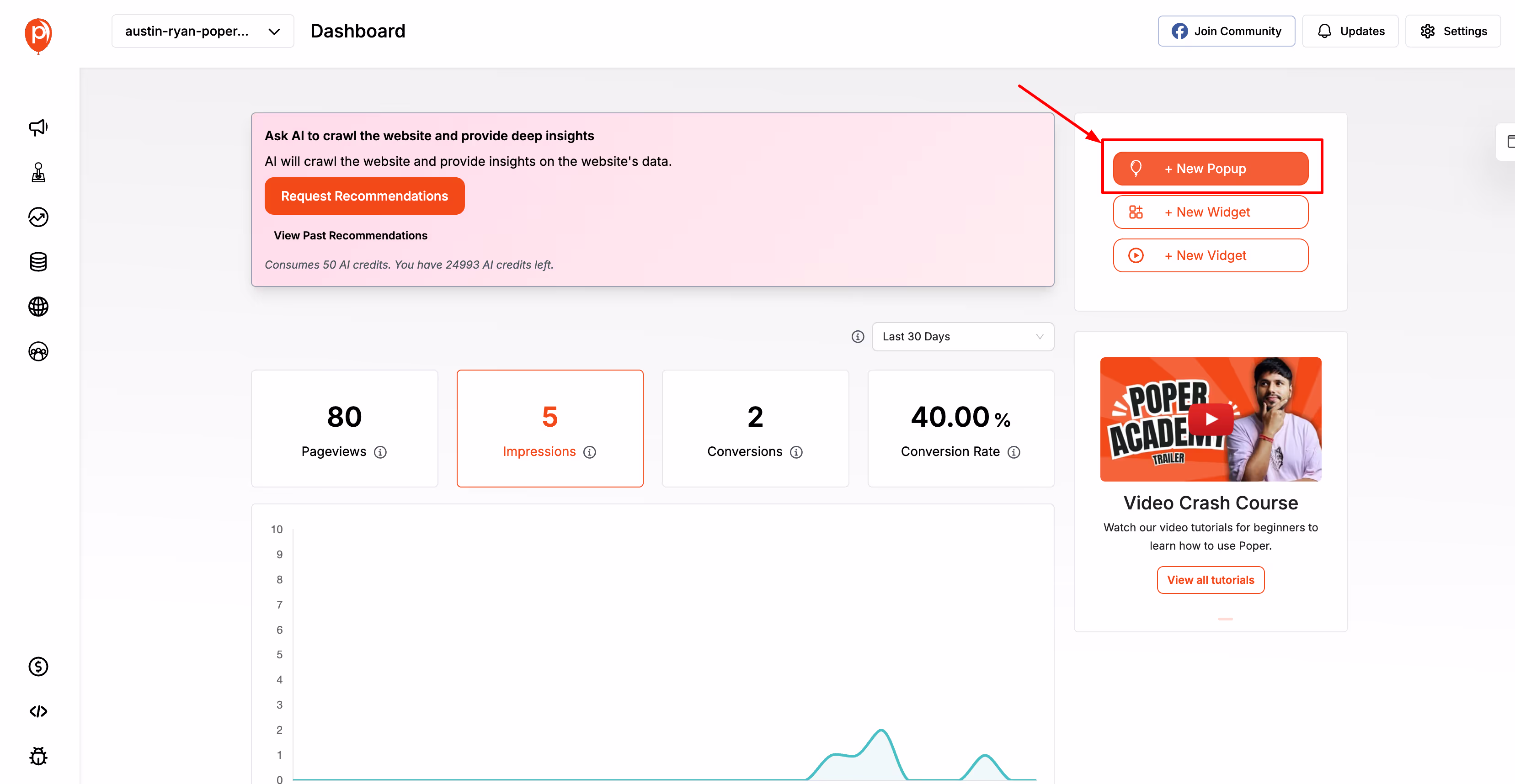Open the analytics trend icon in sidebar
This screenshot has height=784, width=1515.
pyautogui.click(x=37, y=217)
